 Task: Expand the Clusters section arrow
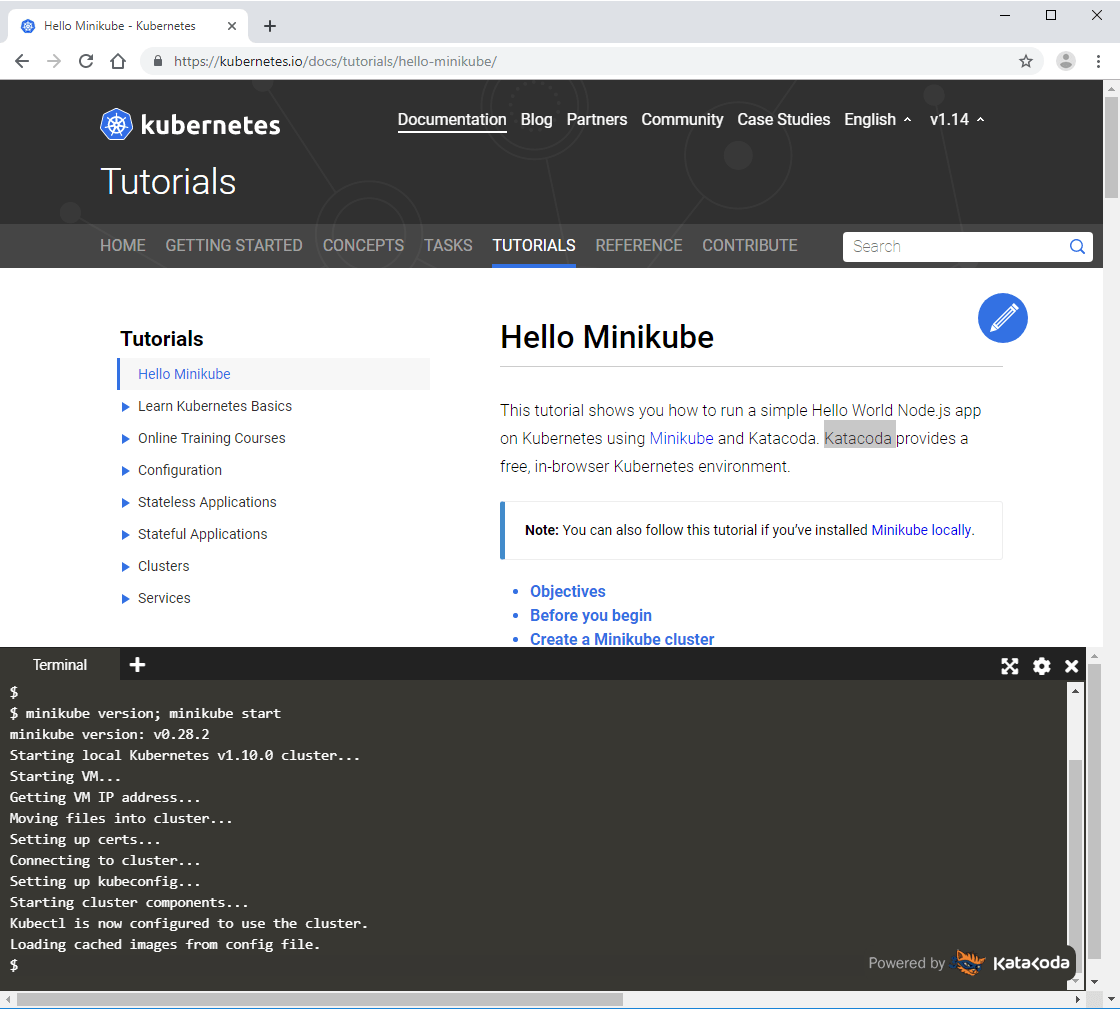coord(126,566)
